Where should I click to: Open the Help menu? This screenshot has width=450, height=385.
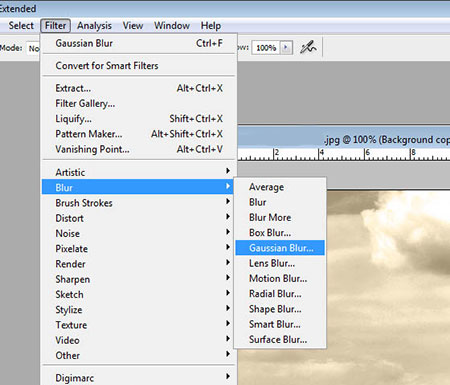coord(211,26)
